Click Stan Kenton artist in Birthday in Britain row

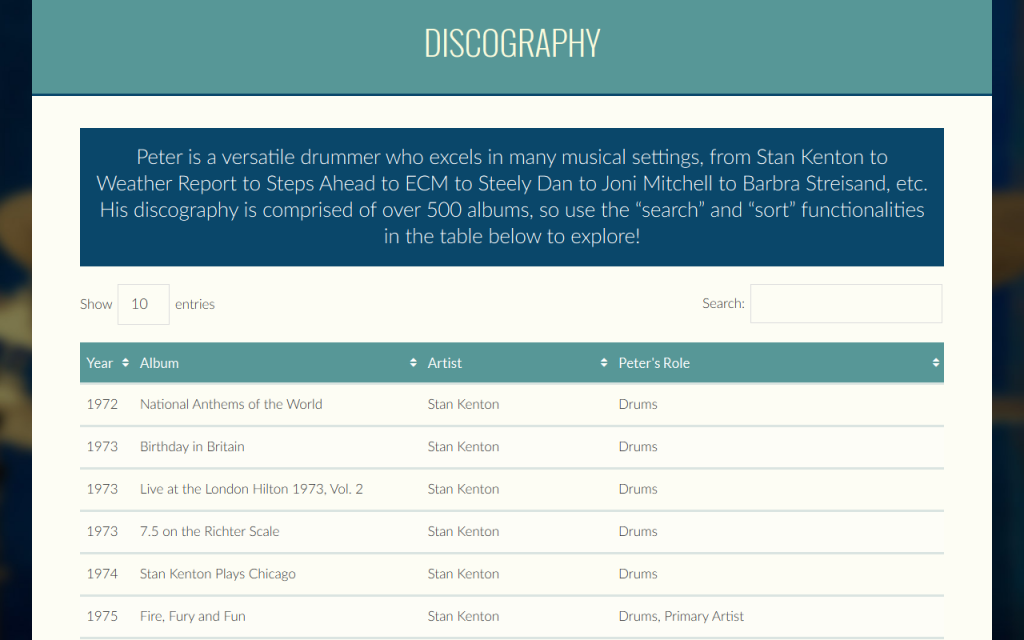pyautogui.click(x=464, y=447)
